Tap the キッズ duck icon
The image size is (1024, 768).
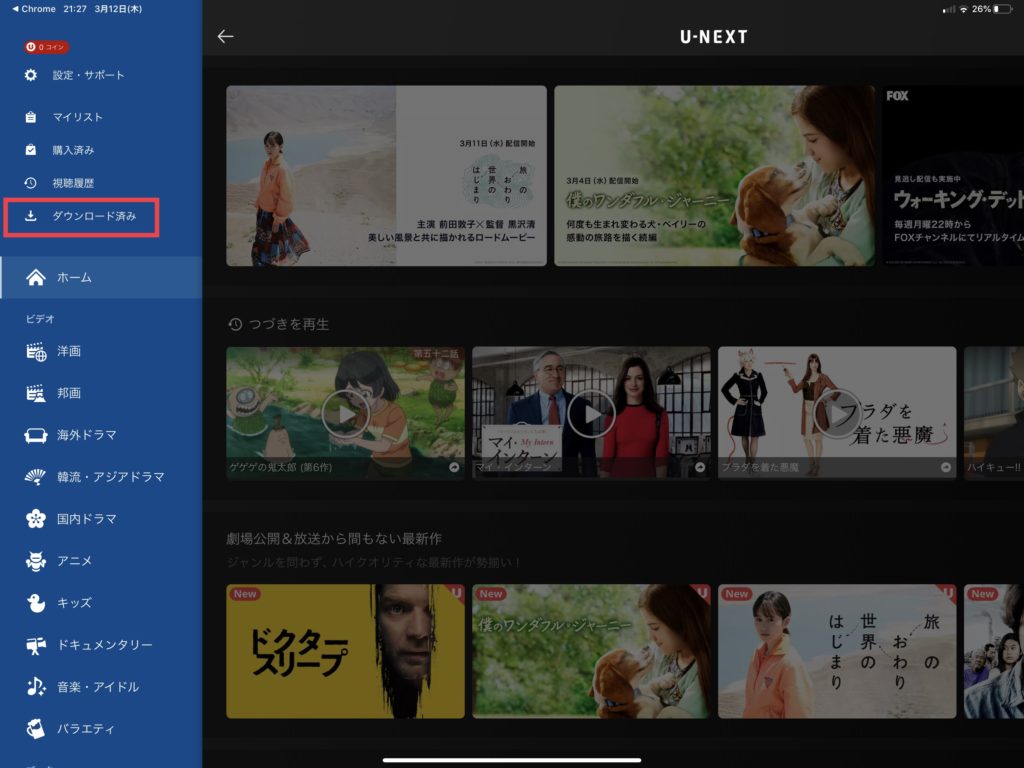(x=36, y=603)
